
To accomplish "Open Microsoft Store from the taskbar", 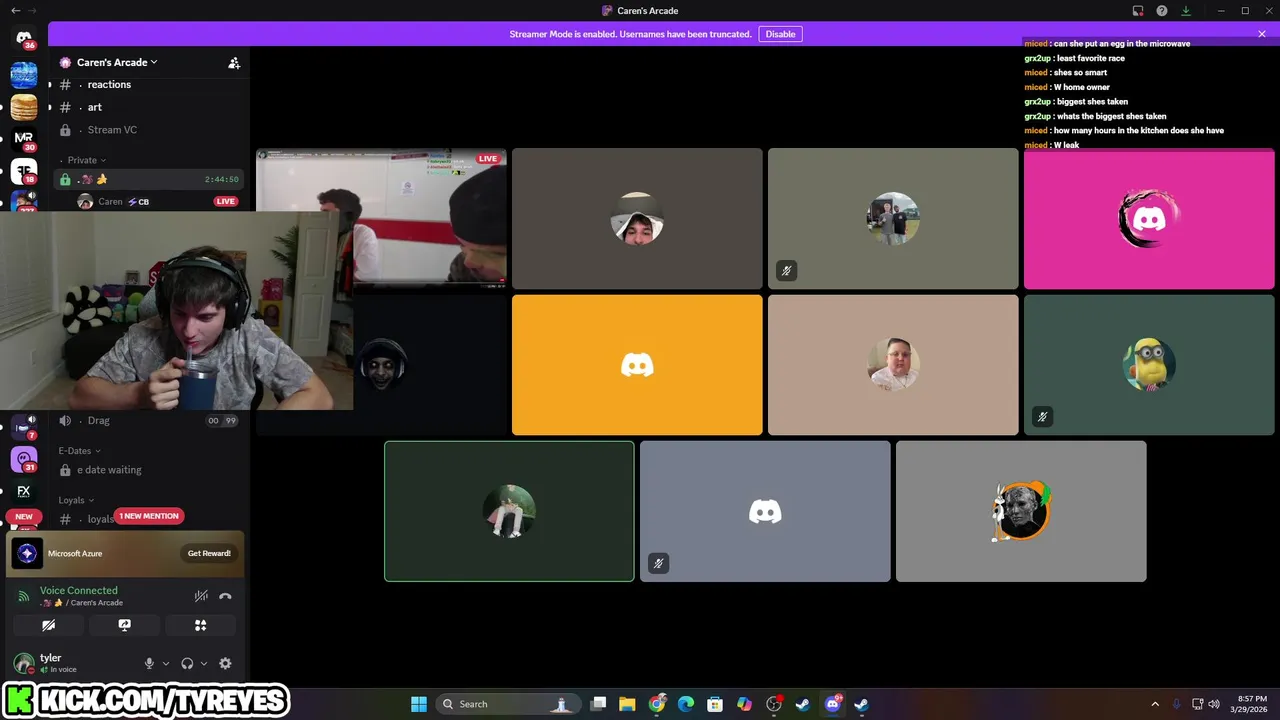I will [x=715, y=704].
